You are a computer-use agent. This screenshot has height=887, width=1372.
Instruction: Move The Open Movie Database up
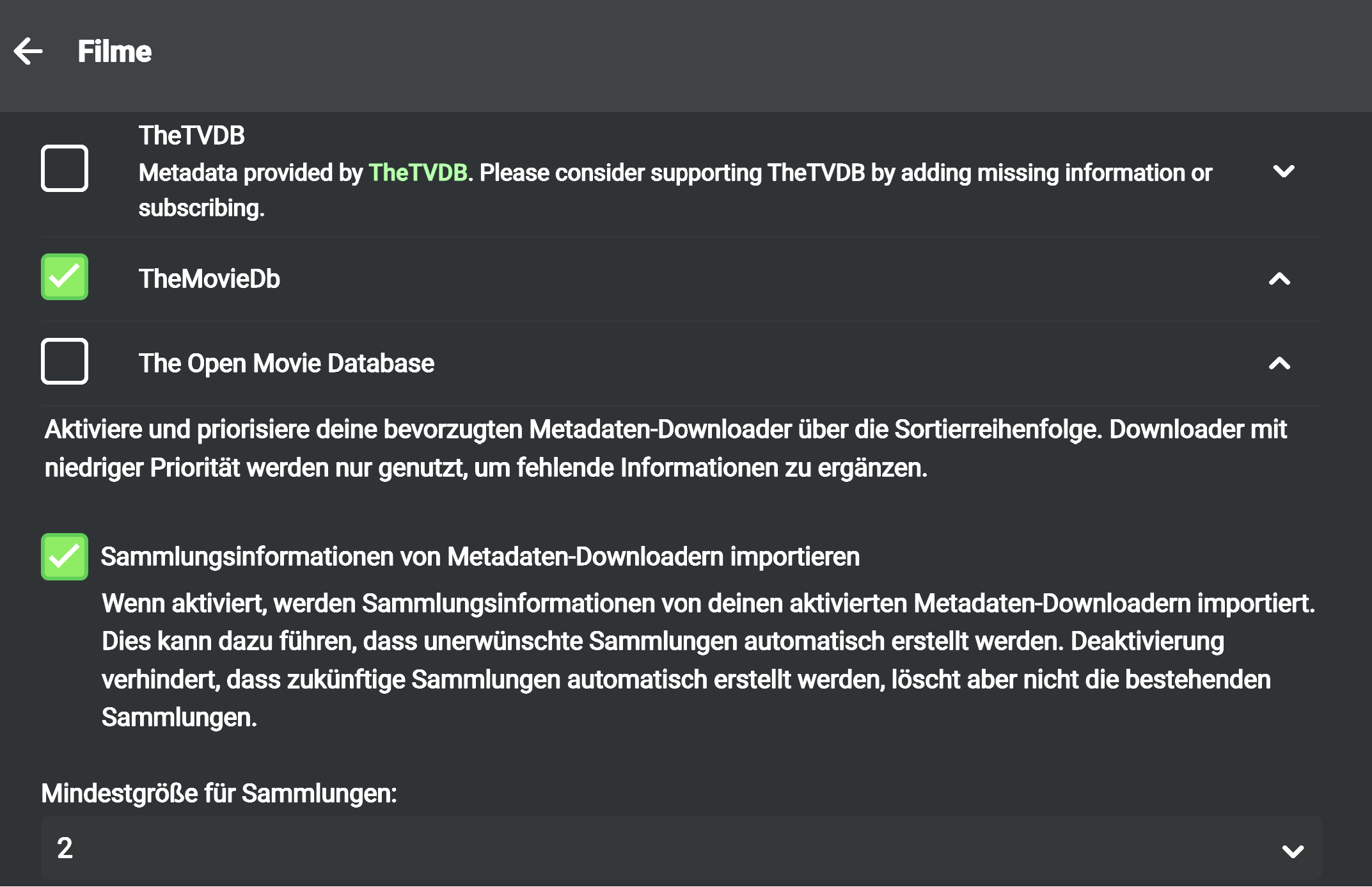[x=1279, y=364]
